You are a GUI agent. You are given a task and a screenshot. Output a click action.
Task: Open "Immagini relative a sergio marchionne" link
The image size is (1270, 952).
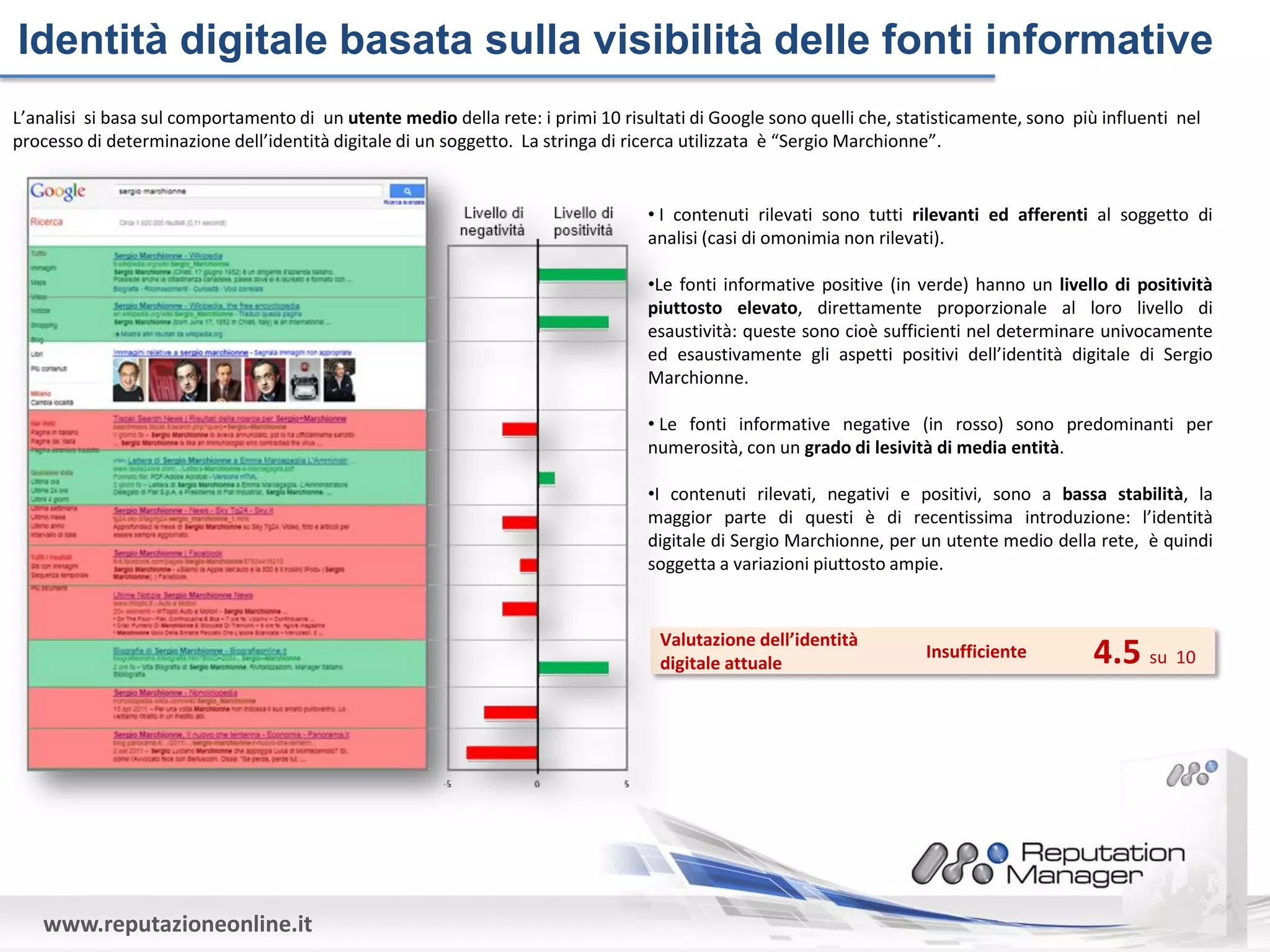click(180, 352)
